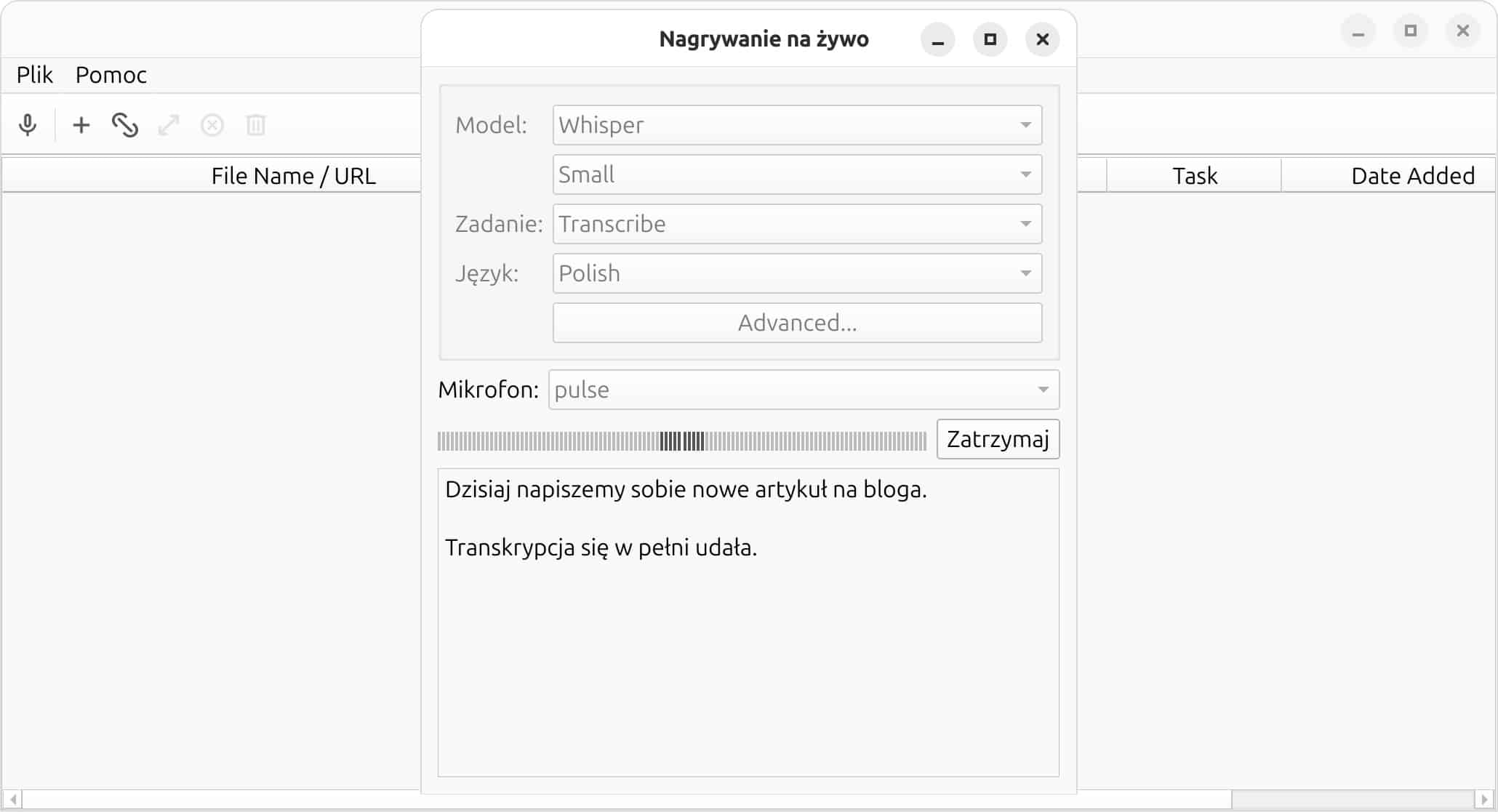Open the Transcribe task dropdown
This screenshot has width=1498, height=812.
(x=797, y=224)
